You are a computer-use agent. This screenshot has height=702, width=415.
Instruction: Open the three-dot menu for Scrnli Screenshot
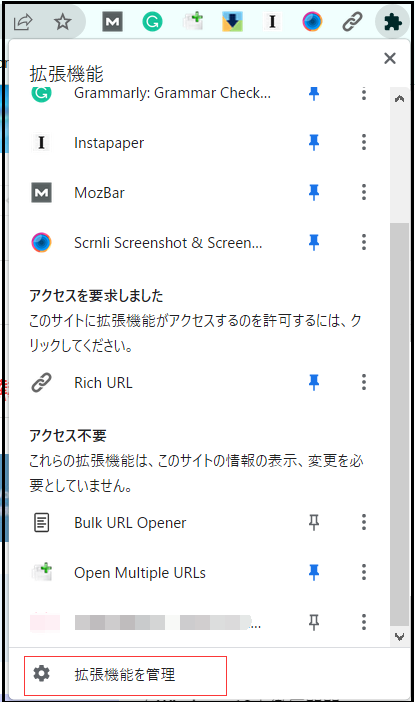pyautogui.click(x=364, y=242)
